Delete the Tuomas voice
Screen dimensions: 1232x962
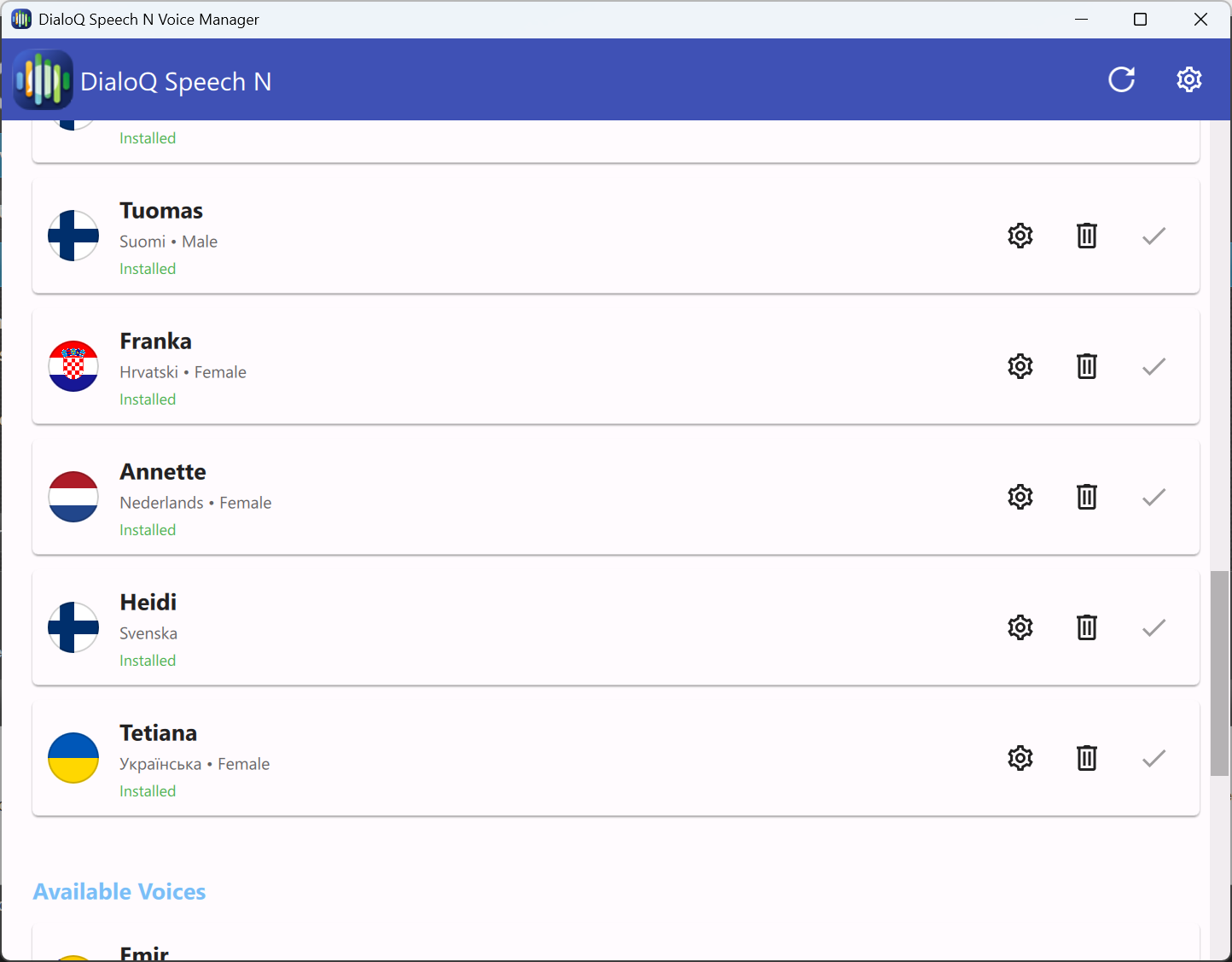1087,236
